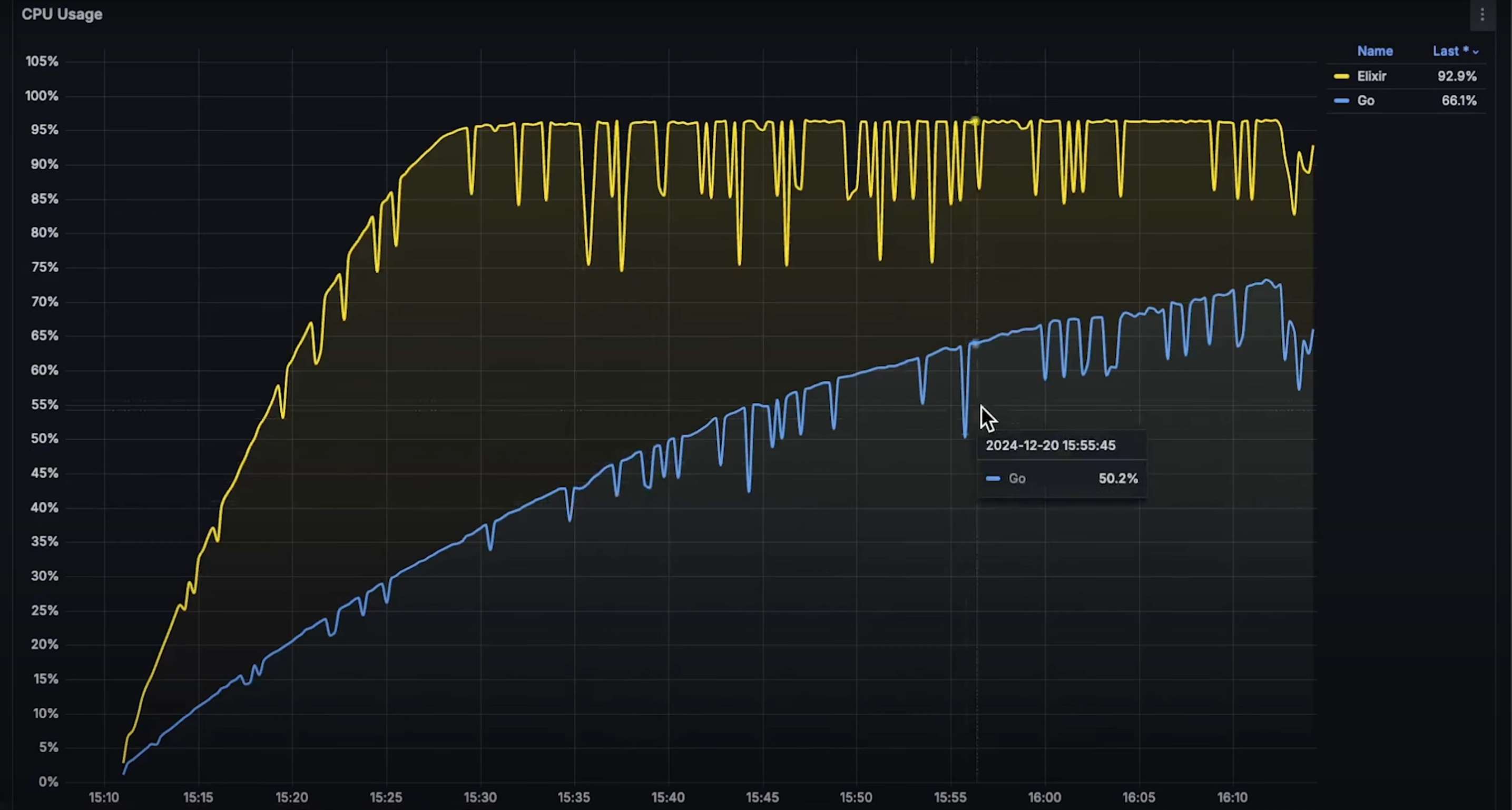Click the blue Go legend color swatch
This screenshot has height=810, width=1512.
coord(1341,101)
